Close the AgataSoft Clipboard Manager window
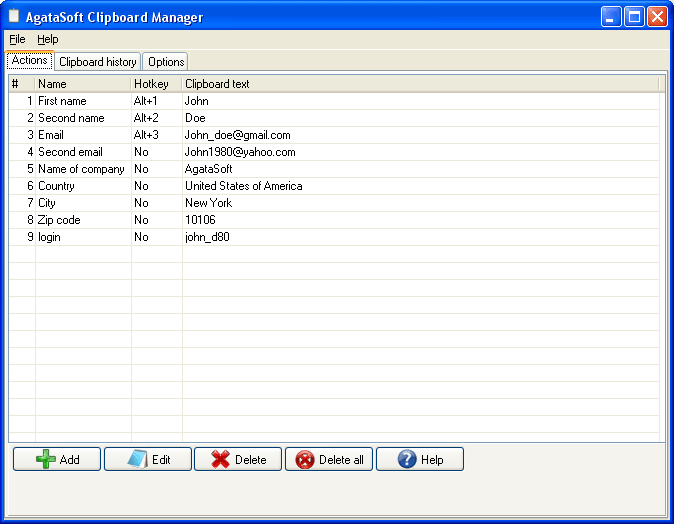Viewport: 674px width, 524px height. 657,17
